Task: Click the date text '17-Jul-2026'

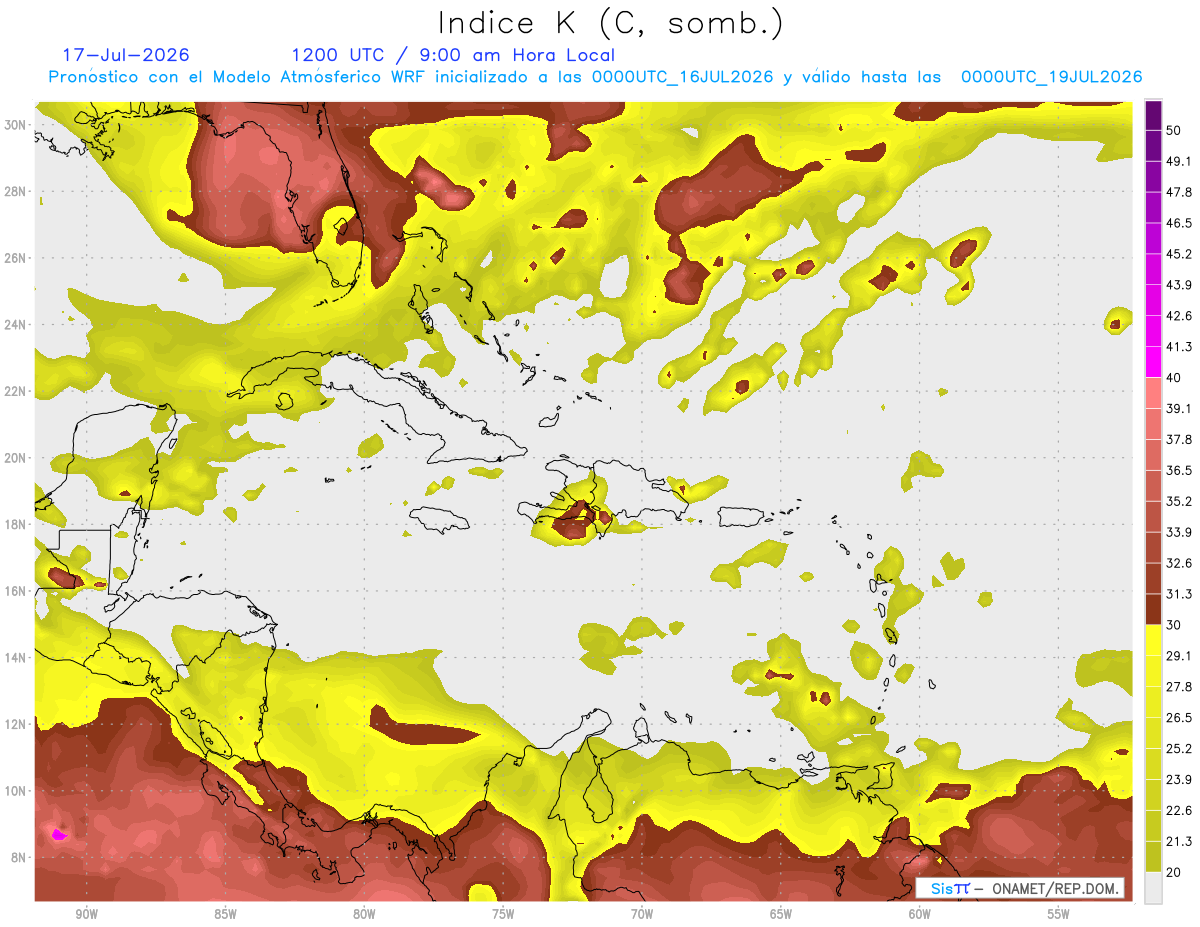Action: (126, 55)
